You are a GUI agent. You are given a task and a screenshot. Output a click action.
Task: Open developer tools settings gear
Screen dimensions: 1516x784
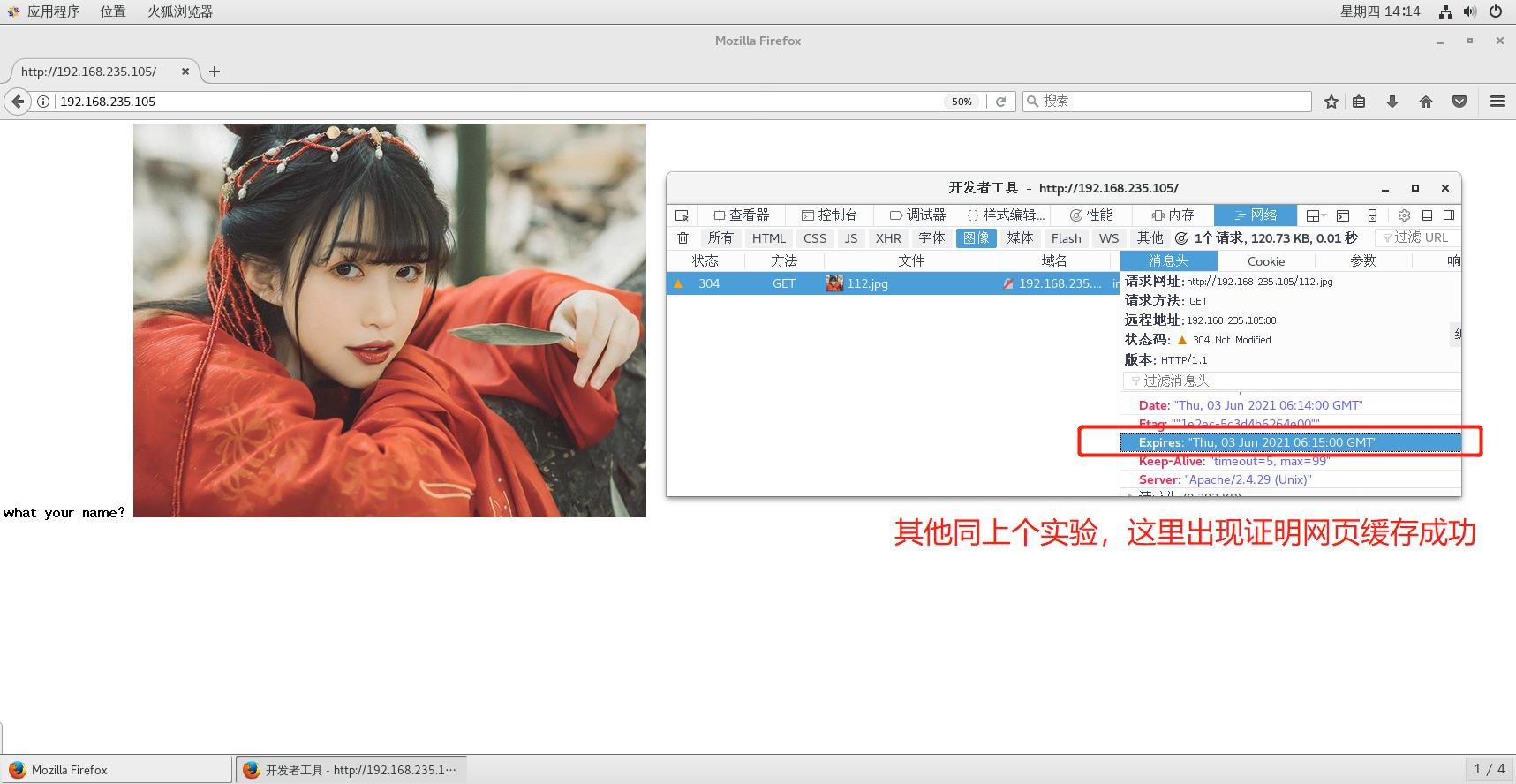[x=1404, y=215]
